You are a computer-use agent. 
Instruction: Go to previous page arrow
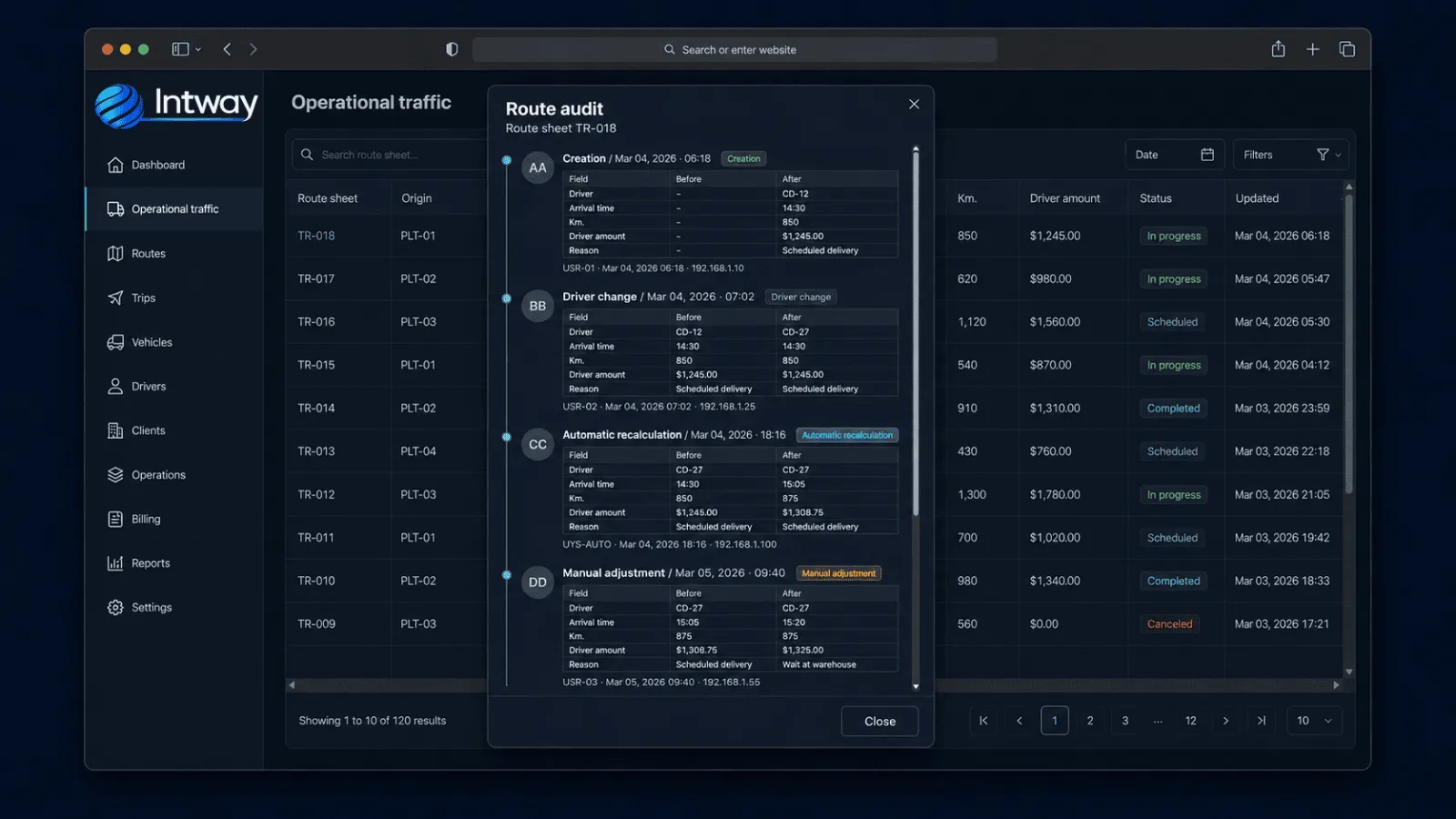[1019, 721]
